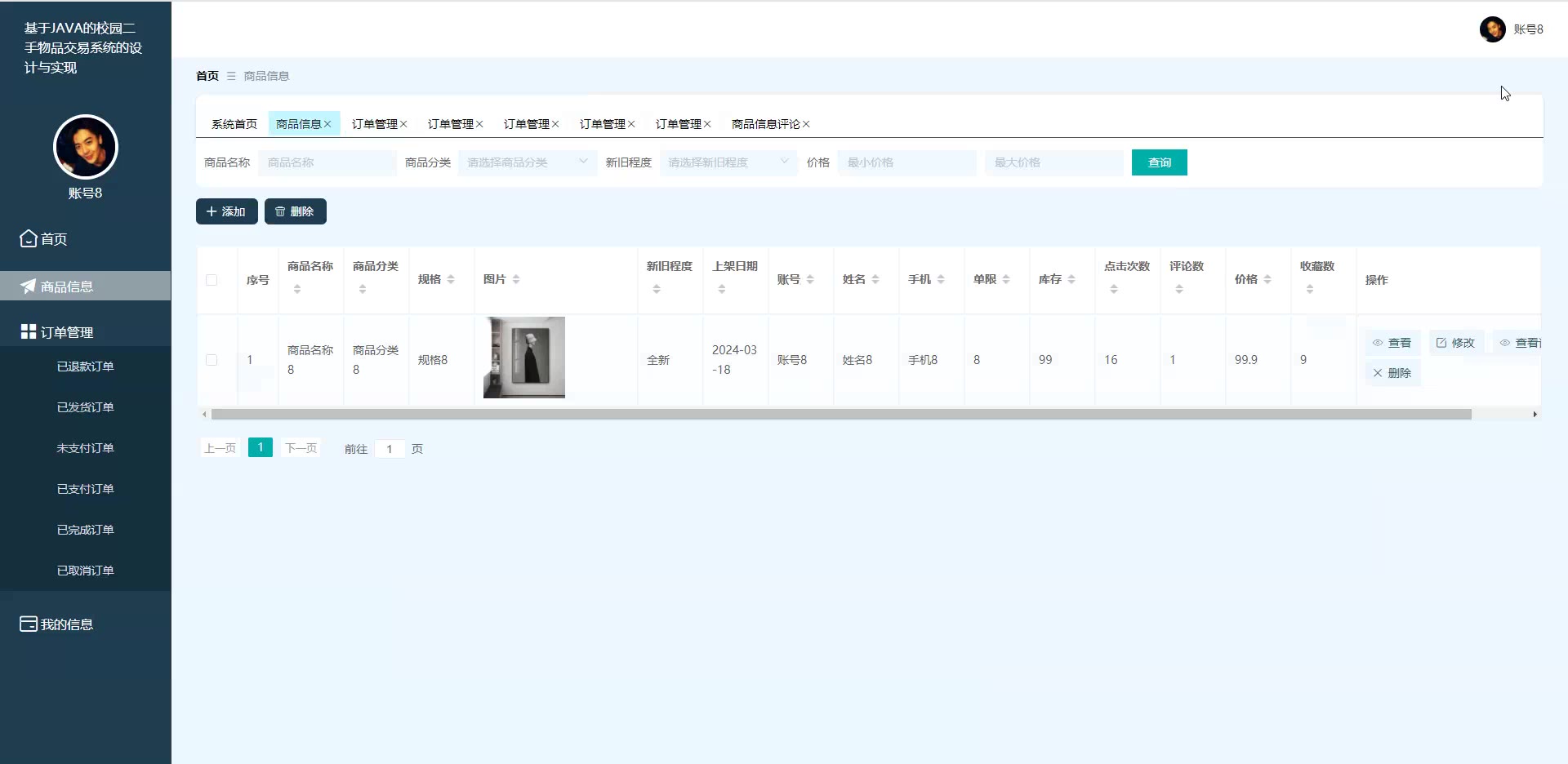Click the 添加 add button
The height and width of the screenshot is (764, 1568).
point(226,211)
